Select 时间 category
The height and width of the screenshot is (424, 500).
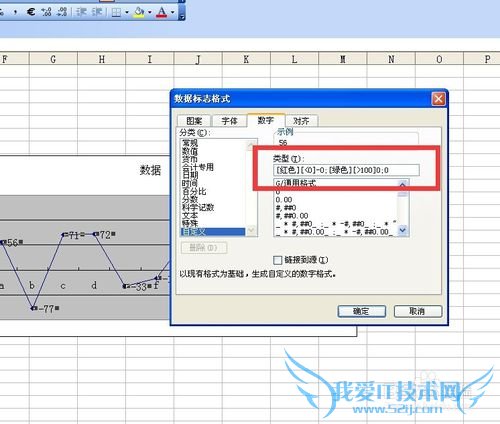pos(190,183)
